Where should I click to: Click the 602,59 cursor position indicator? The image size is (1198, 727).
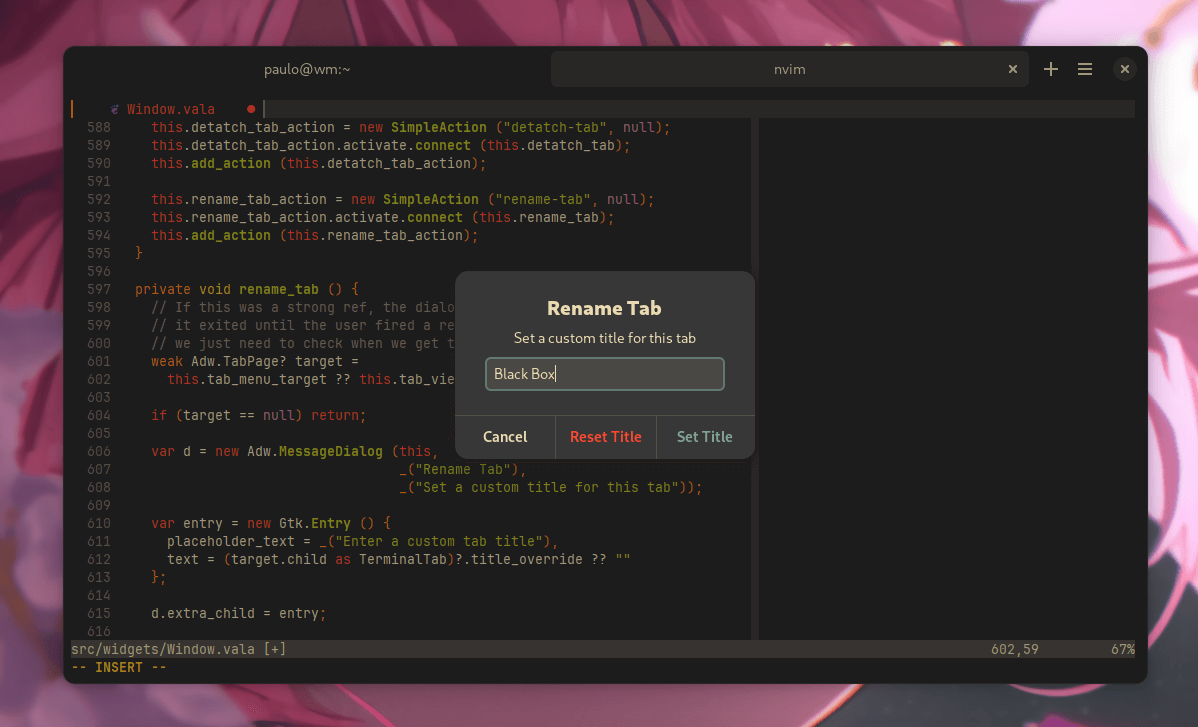click(1014, 648)
